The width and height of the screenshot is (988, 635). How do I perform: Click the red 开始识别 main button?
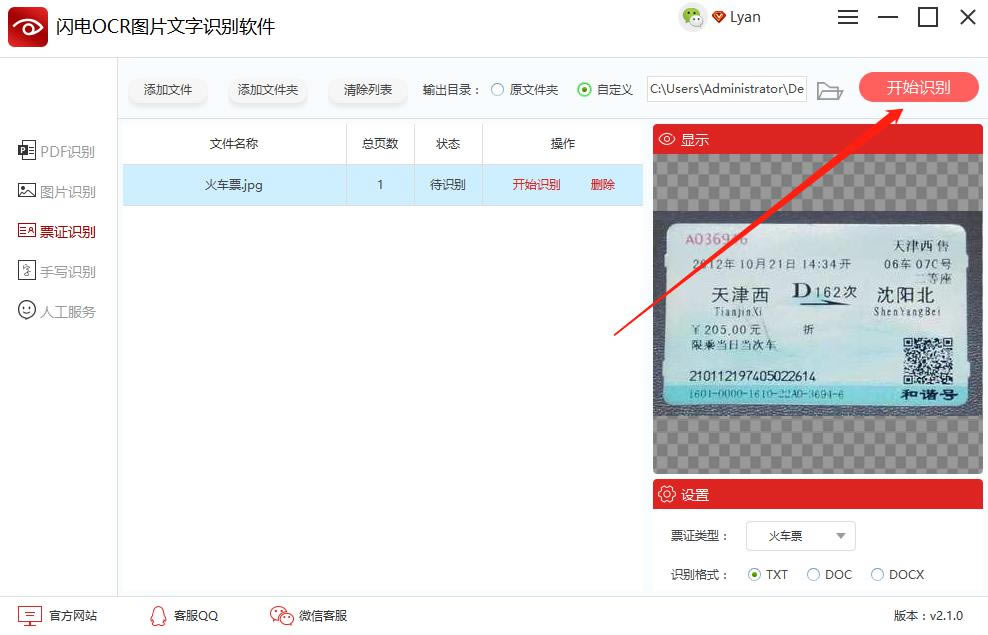[x=918, y=87]
